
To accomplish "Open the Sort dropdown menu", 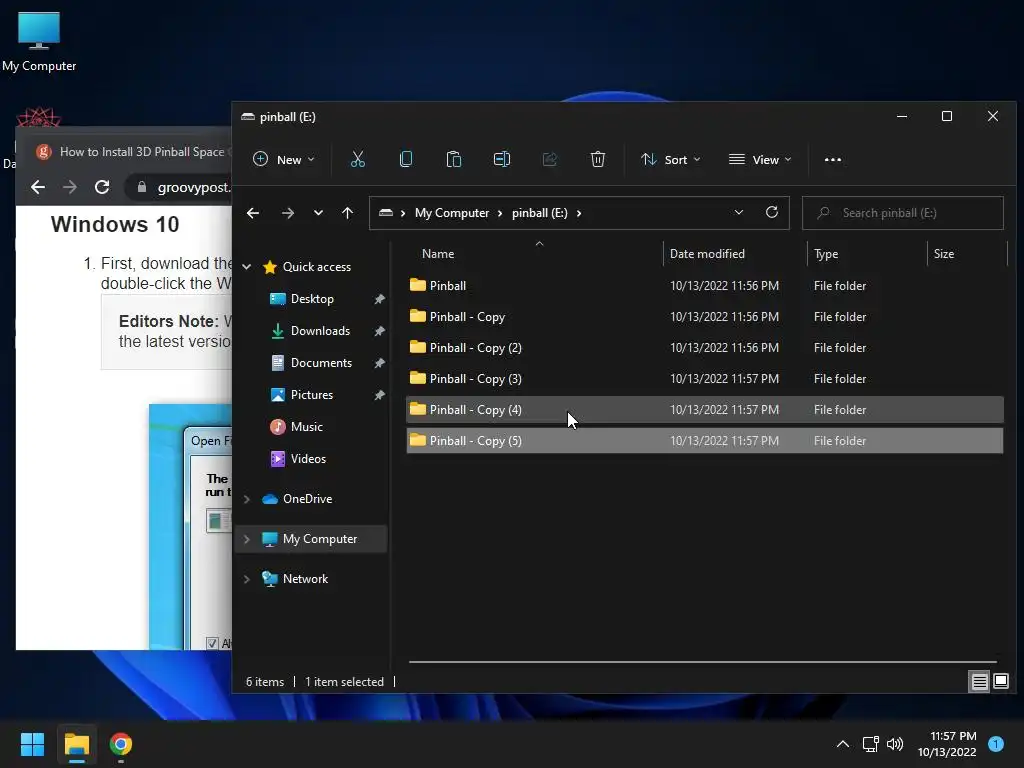I will pos(671,159).
